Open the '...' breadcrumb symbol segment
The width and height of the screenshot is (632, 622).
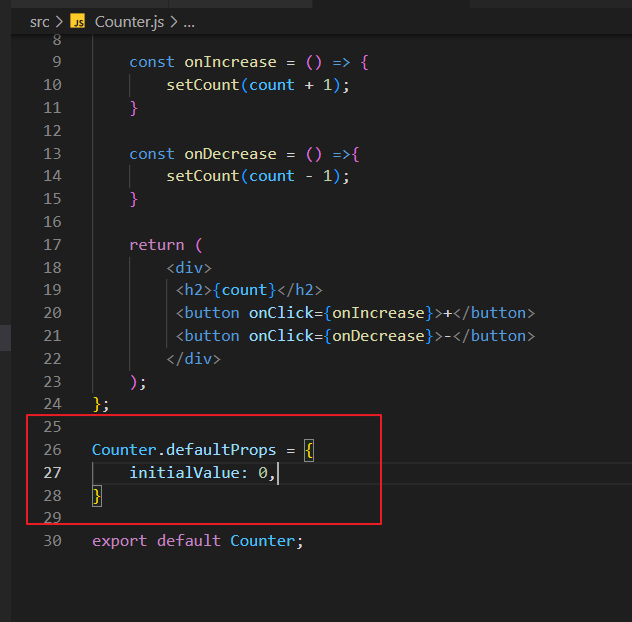click(x=189, y=22)
